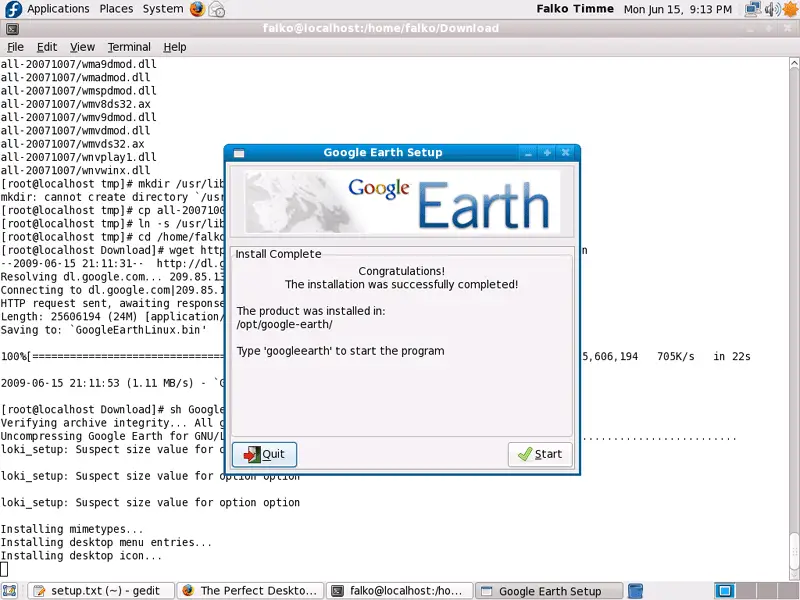The width and height of the screenshot is (800, 600).
Task: Open the Applications menu in the top panel
Action: click(58, 9)
